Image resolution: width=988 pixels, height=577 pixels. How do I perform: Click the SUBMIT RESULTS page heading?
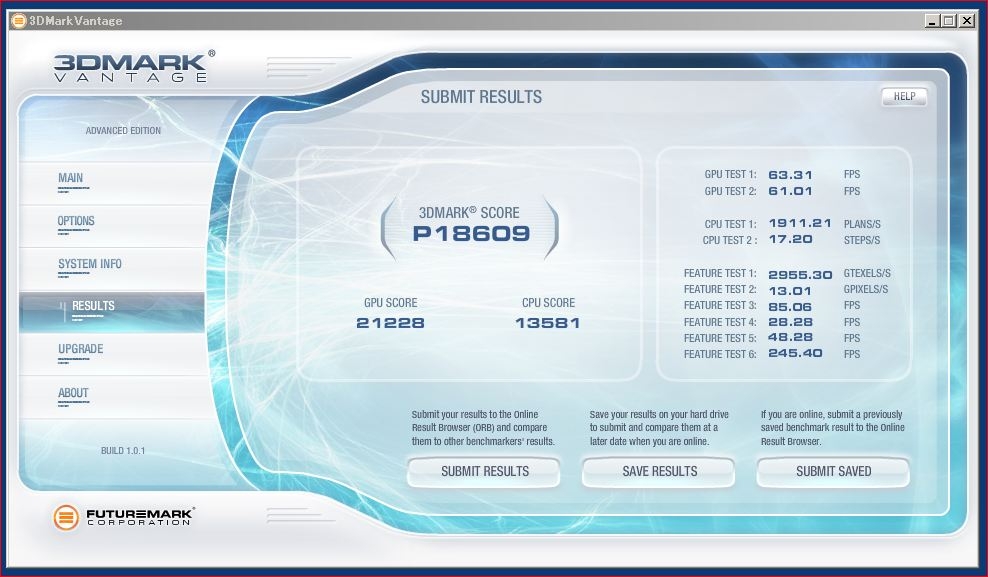pyautogui.click(x=481, y=97)
